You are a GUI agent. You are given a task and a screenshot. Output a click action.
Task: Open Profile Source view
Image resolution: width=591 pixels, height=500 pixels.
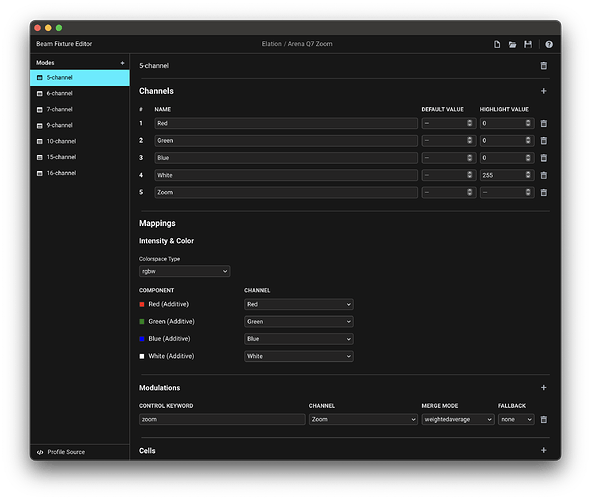pyautogui.click(x=66, y=452)
